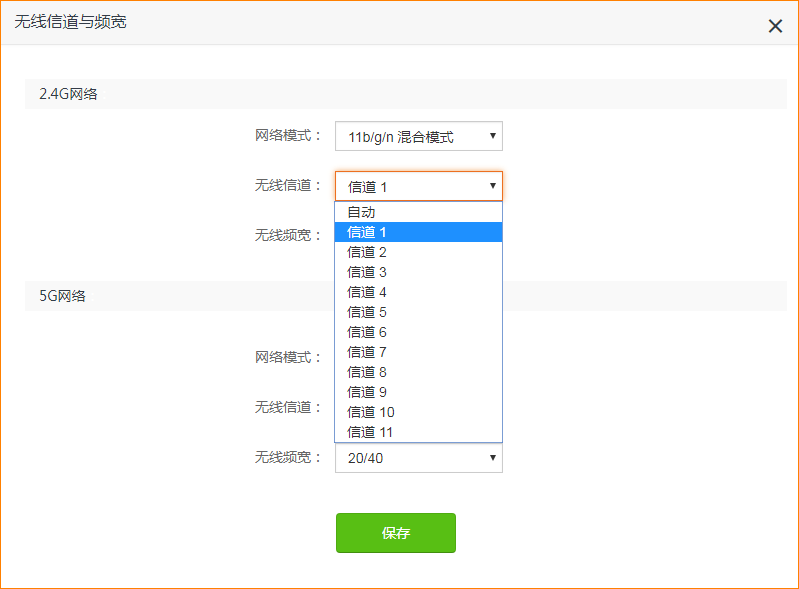This screenshot has width=799, height=589.
Task: Choose 信道 8 from the list
Action: click(418, 372)
